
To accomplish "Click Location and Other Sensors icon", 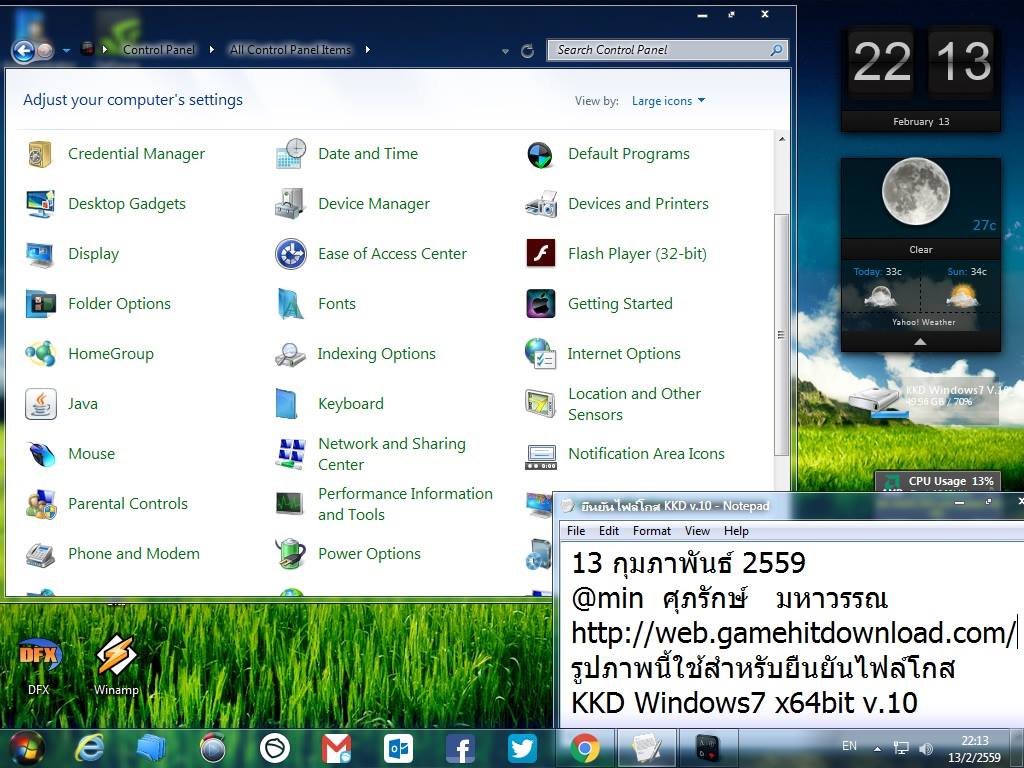I will pos(540,403).
